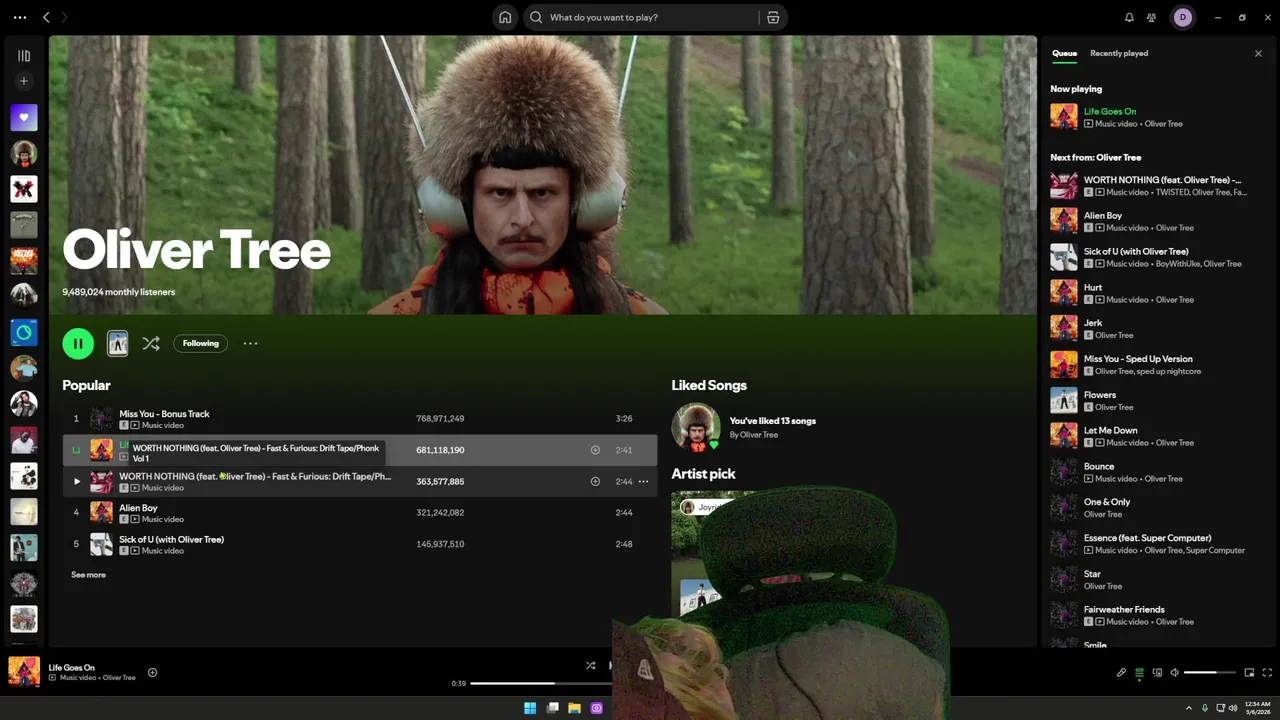Create a playlist with plus icon
Image resolution: width=1280 pixels, height=720 pixels.
(x=24, y=81)
